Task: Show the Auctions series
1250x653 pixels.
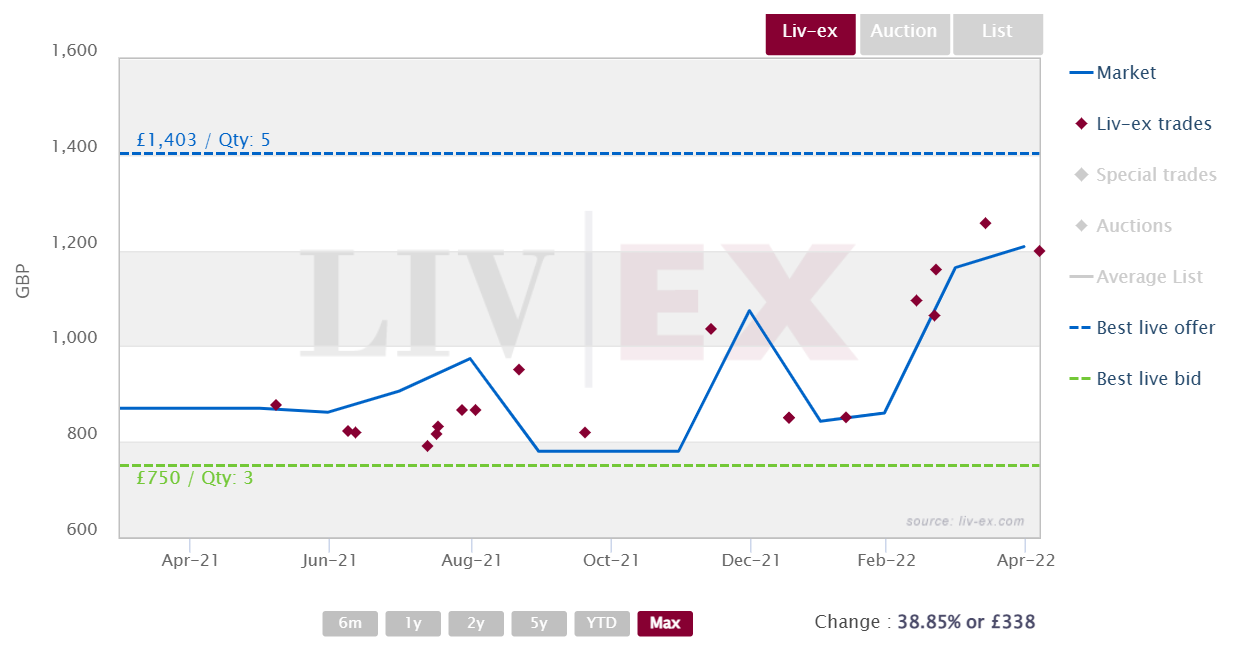Action: click(1123, 226)
